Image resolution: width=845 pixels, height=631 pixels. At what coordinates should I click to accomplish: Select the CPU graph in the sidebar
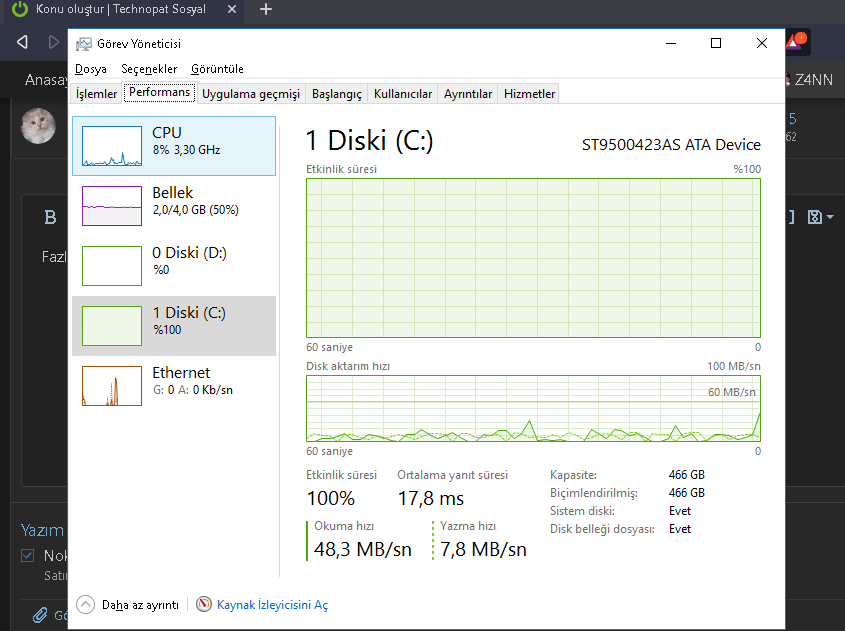pyautogui.click(x=172, y=145)
